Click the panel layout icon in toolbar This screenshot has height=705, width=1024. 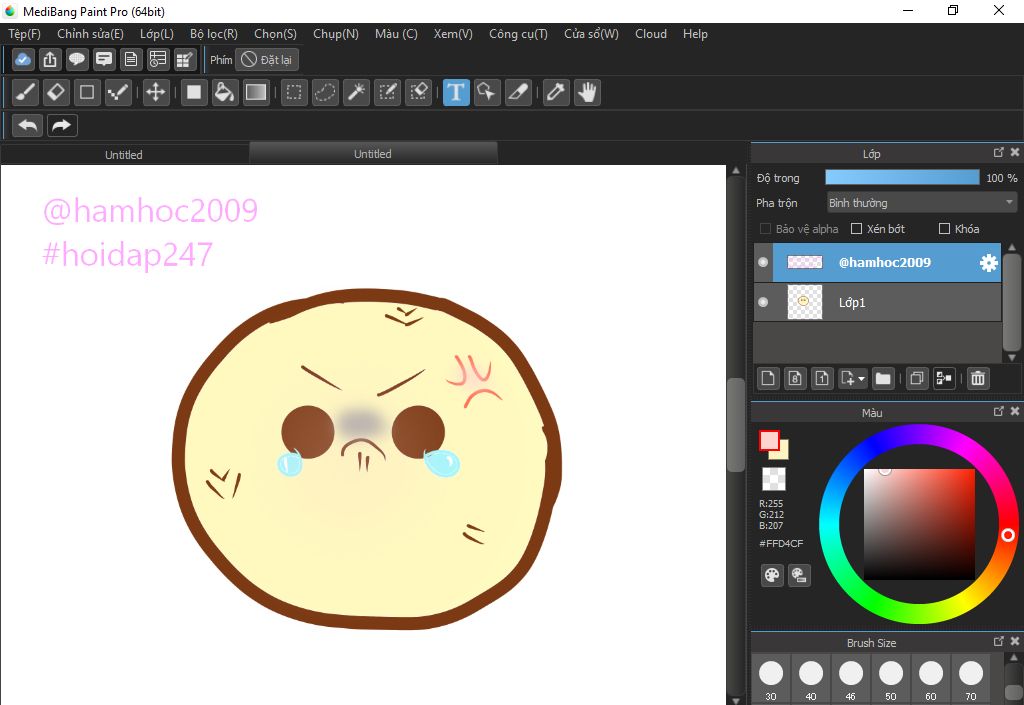point(157,59)
